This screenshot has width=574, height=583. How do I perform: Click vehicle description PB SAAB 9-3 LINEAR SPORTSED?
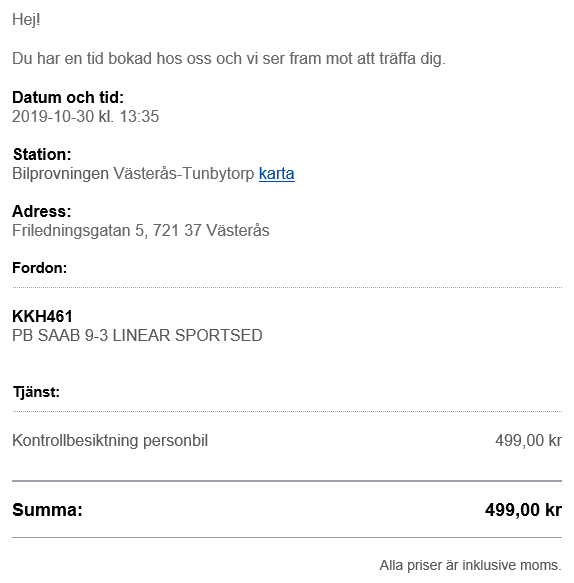(137, 335)
